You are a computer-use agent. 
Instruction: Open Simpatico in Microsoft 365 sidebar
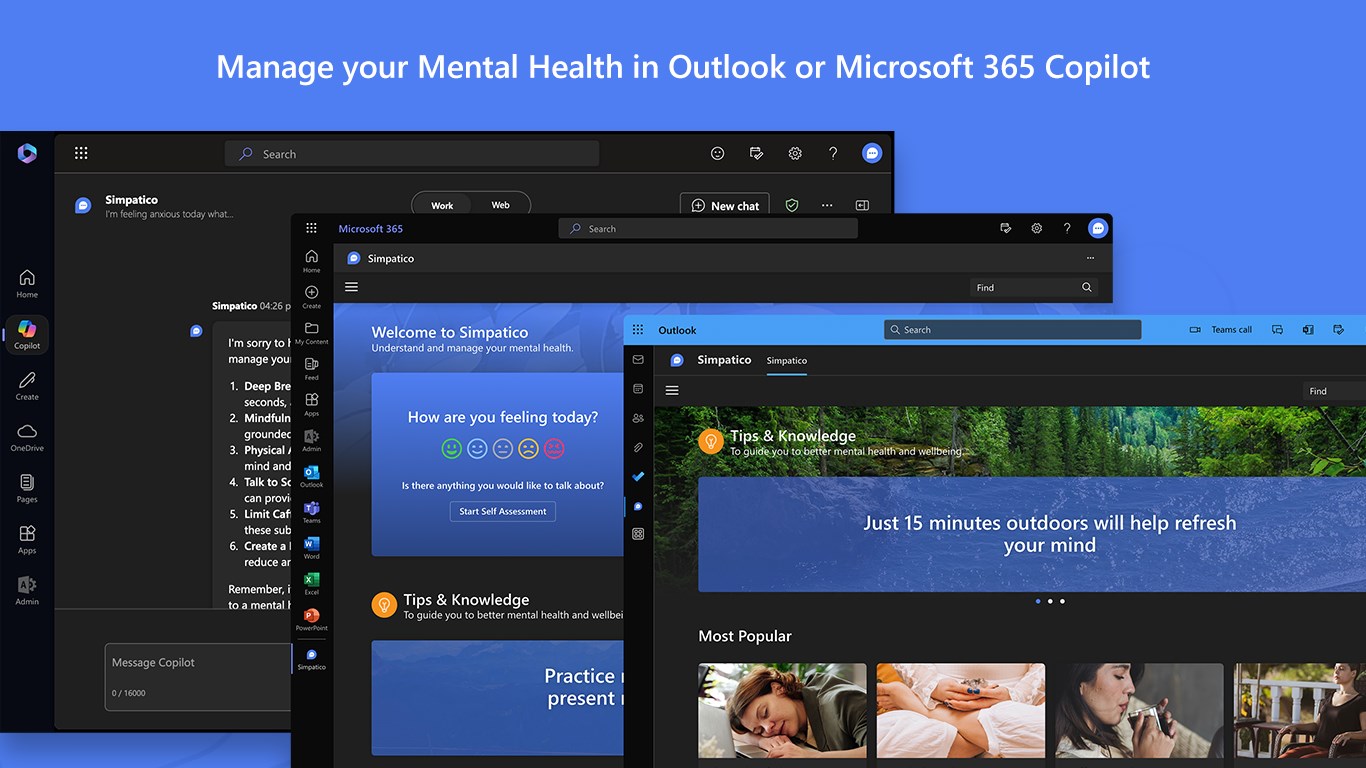(x=312, y=659)
